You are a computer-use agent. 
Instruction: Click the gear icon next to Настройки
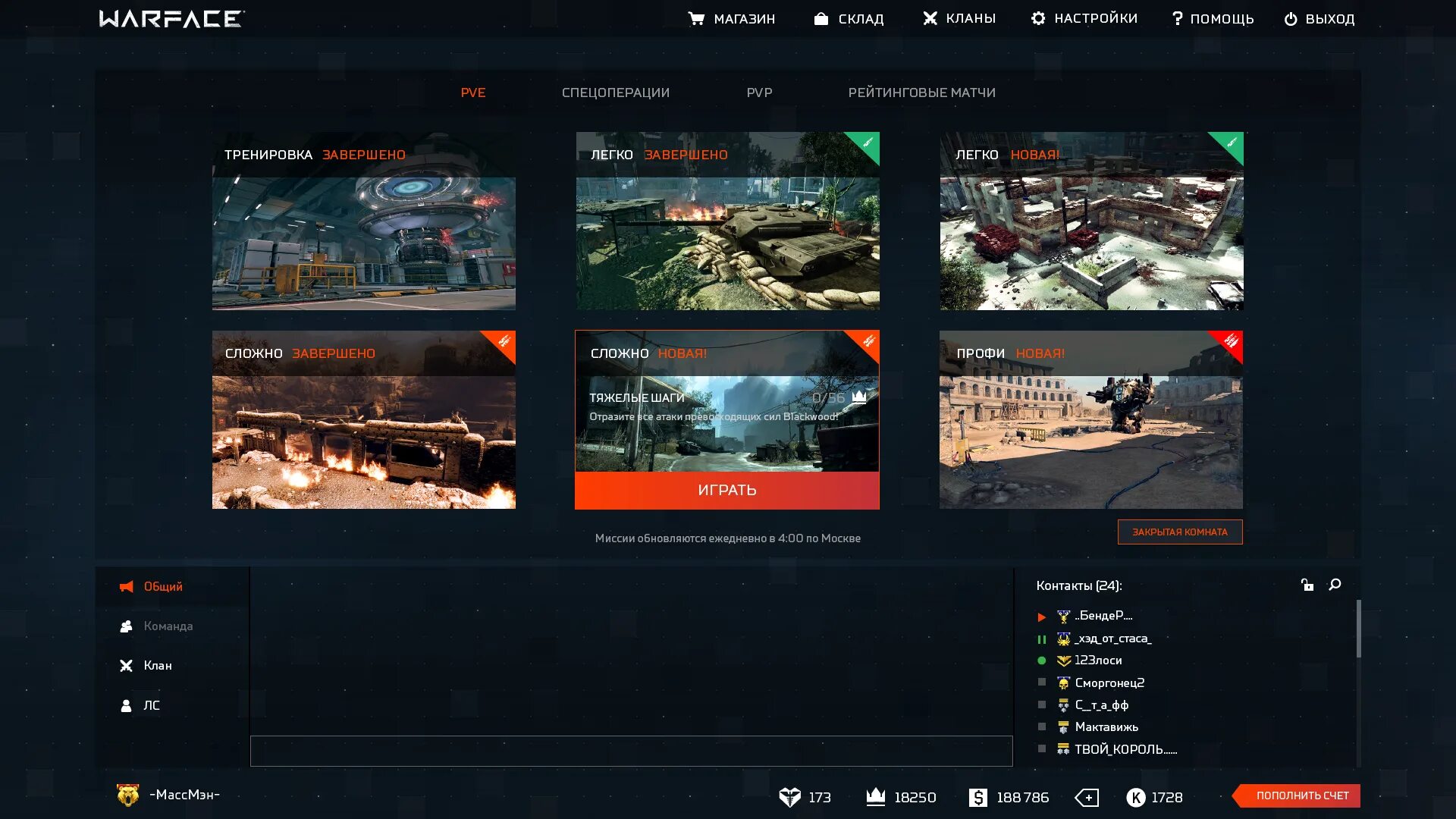pos(1038,18)
